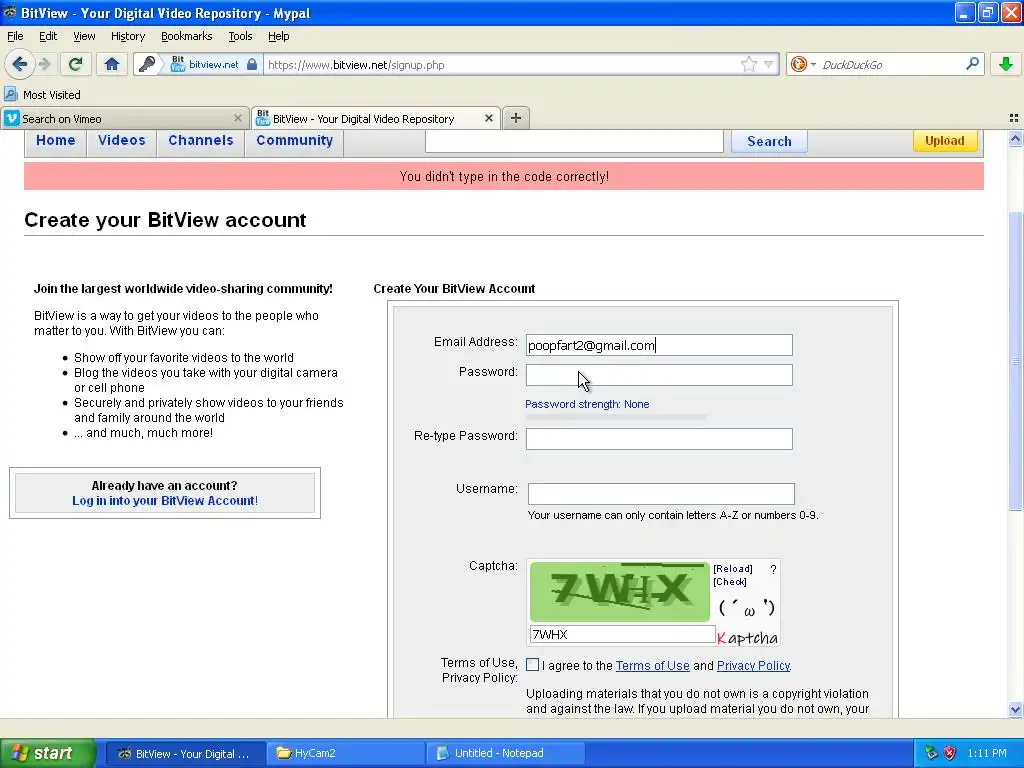Open the Downloads green arrow button
Screen dimensions: 1024x768
tap(1006, 64)
